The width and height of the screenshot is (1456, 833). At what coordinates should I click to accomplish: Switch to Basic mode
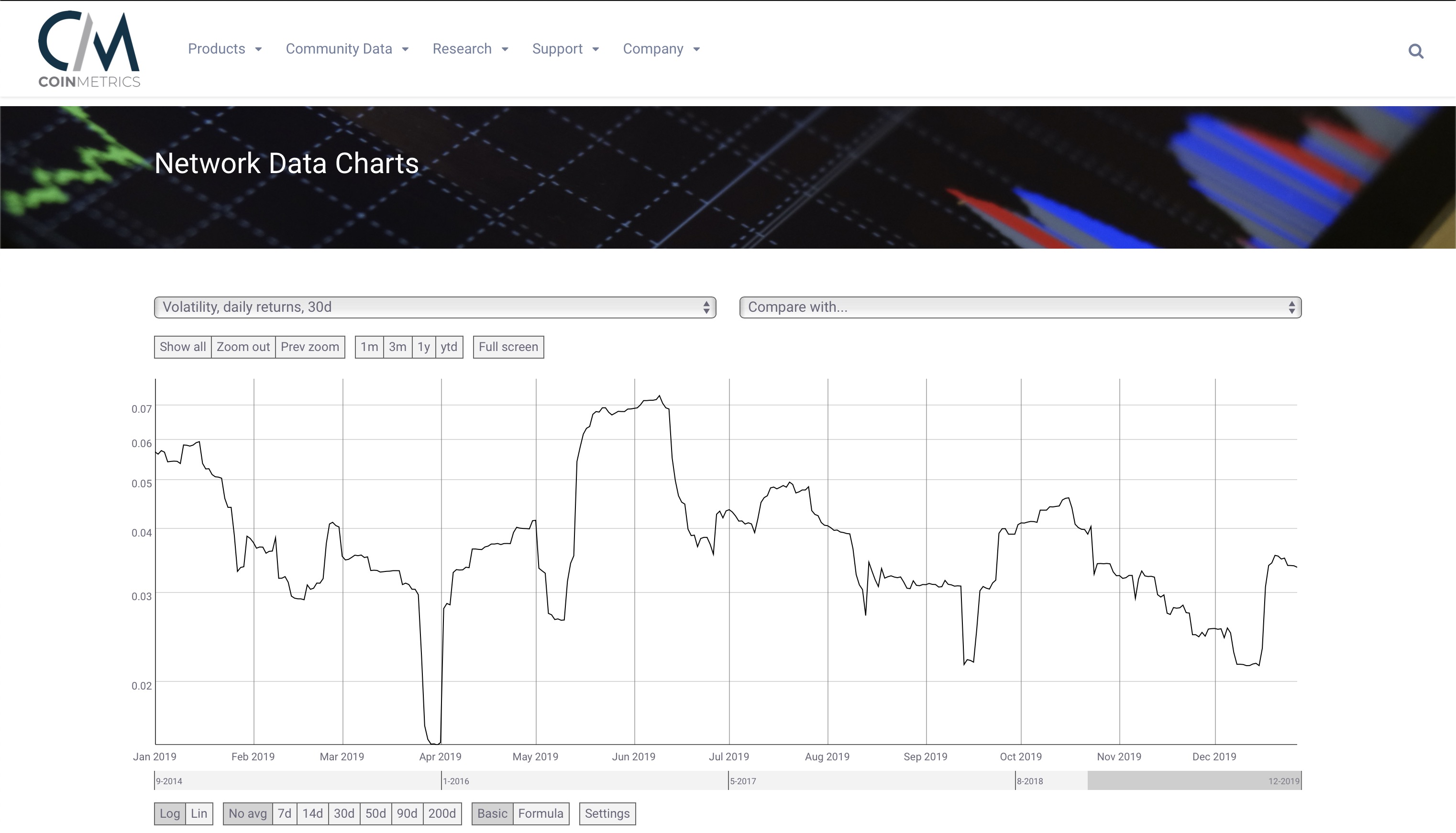point(492,813)
